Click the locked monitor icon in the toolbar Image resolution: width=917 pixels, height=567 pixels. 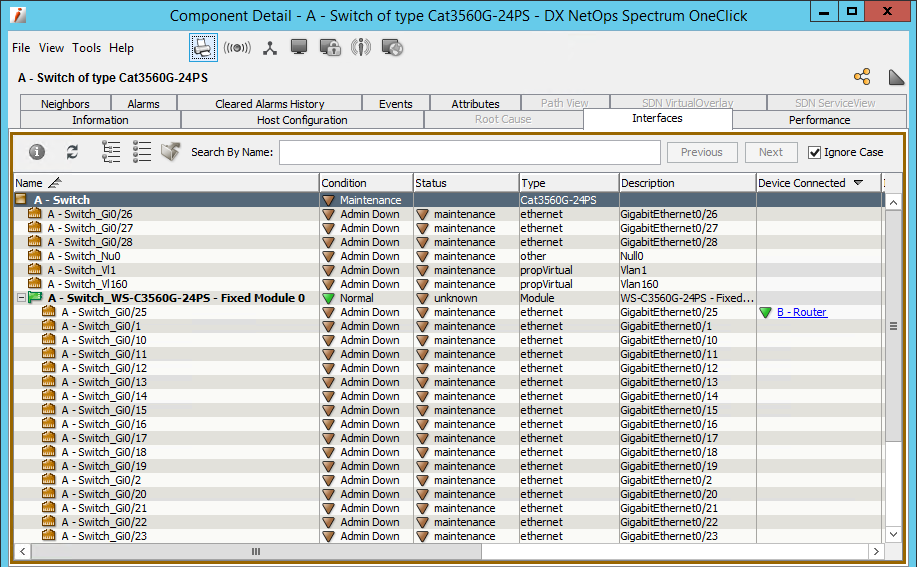click(330, 48)
